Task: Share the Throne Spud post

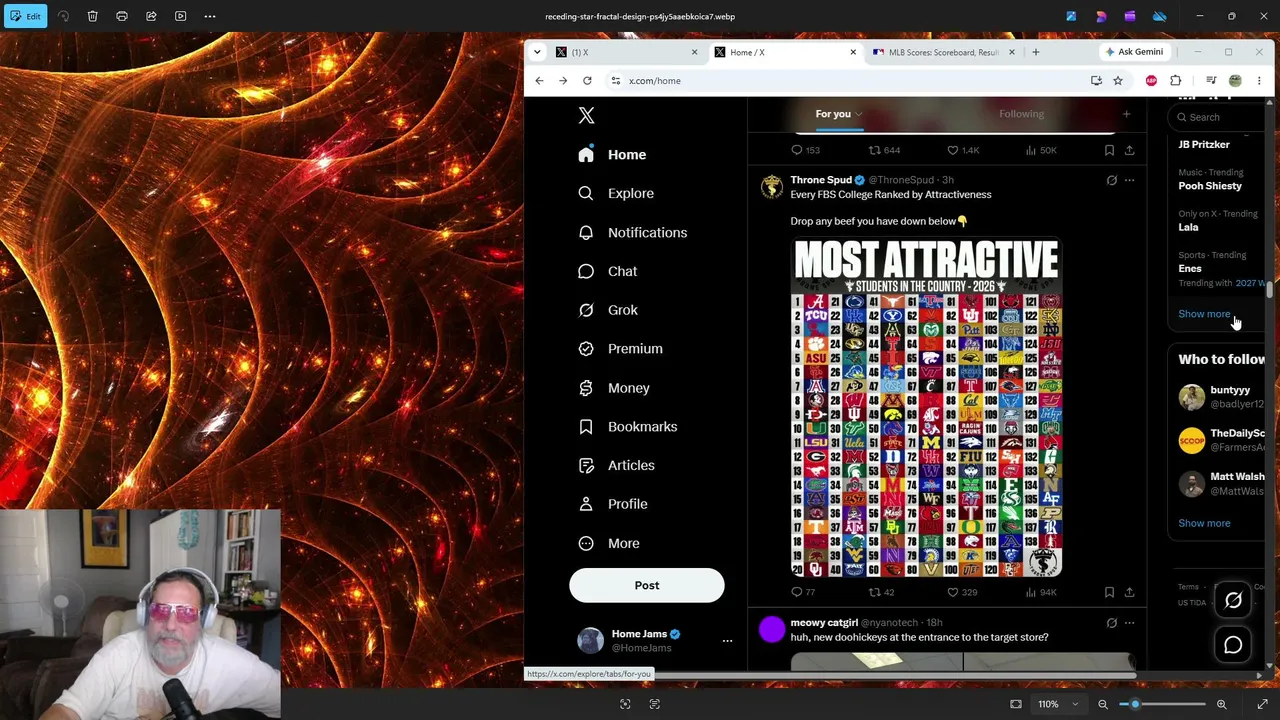Action: (1129, 592)
